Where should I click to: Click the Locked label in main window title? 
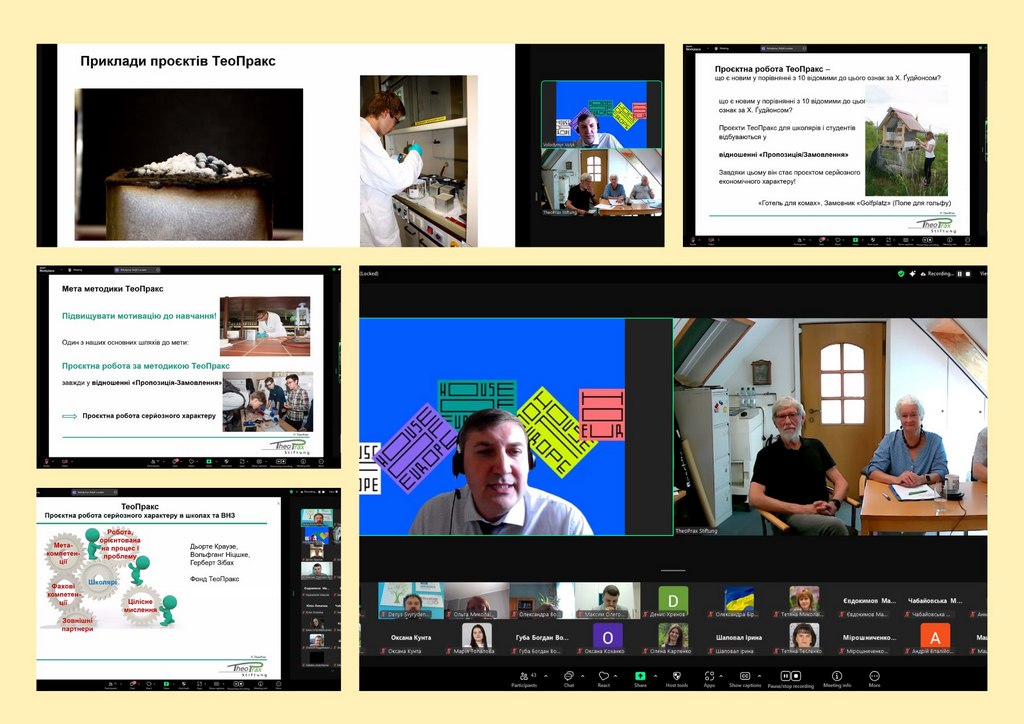[x=369, y=274]
